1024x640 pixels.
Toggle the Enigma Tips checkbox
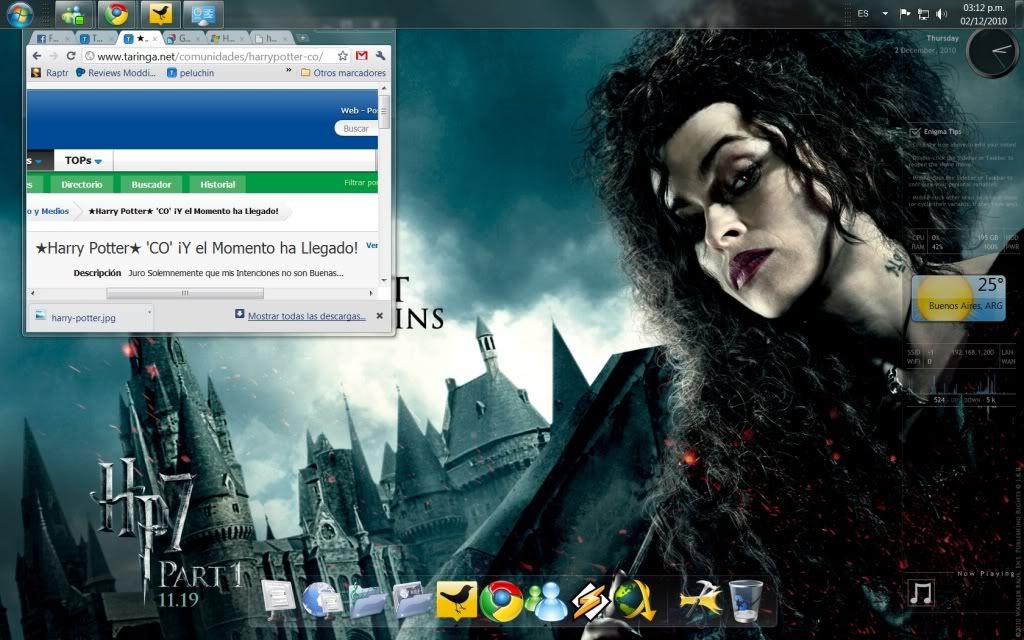pos(915,132)
